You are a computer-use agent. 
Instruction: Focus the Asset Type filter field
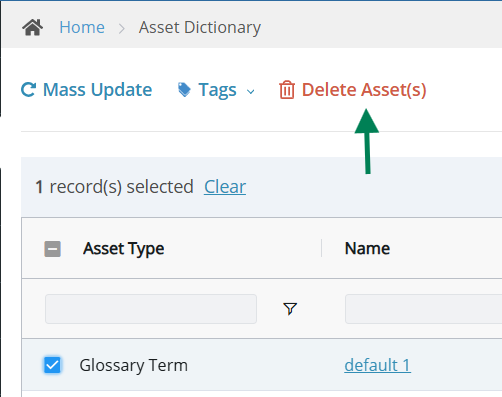(x=151, y=309)
